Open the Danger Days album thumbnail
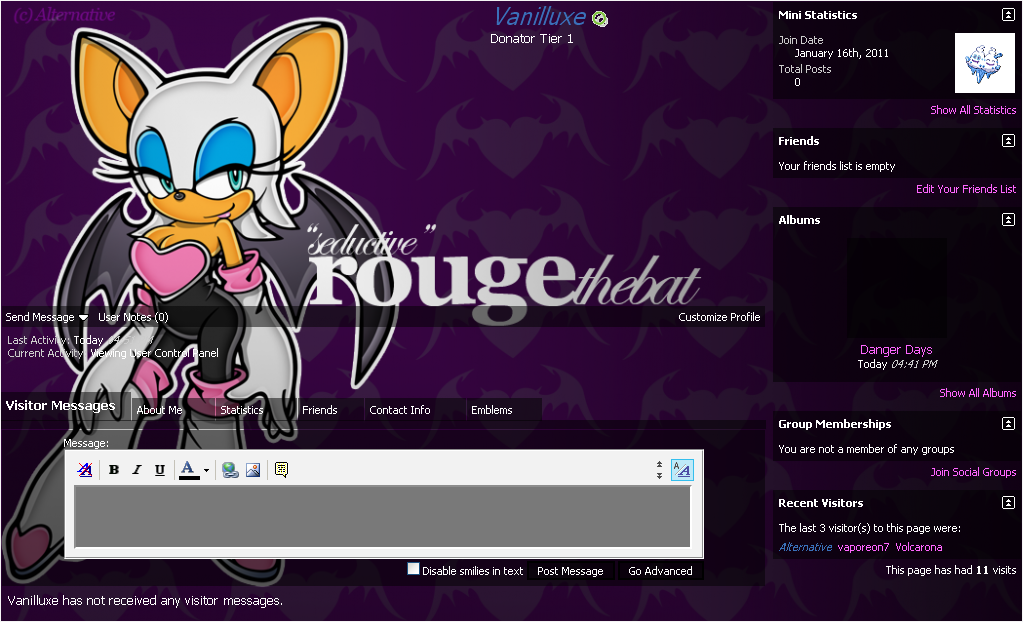 coord(897,288)
